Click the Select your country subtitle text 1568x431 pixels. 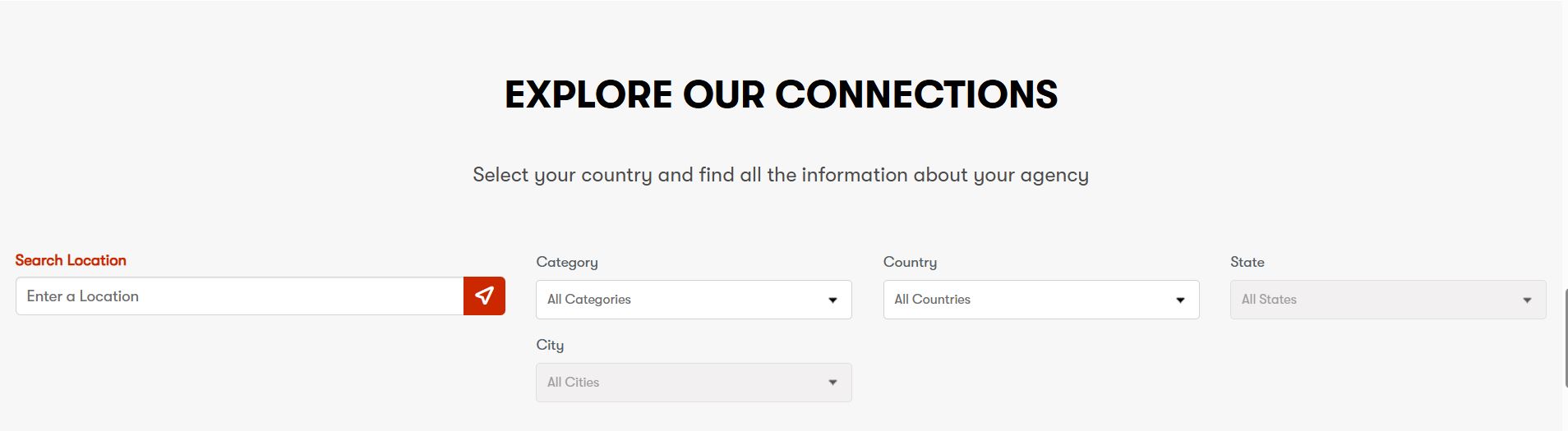click(x=781, y=175)
